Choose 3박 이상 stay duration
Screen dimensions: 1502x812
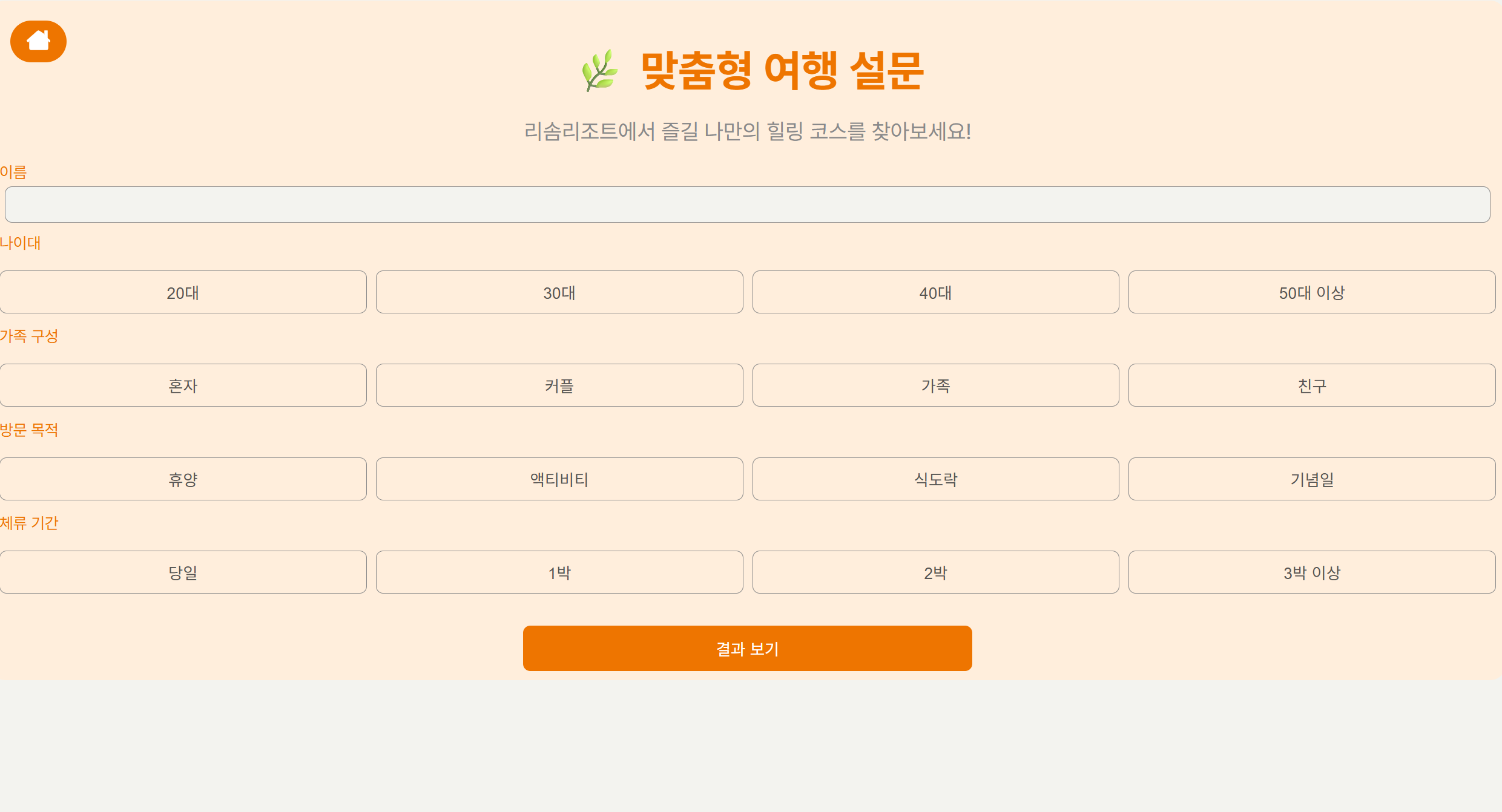pyautogui.click(x=1311, y=572)
